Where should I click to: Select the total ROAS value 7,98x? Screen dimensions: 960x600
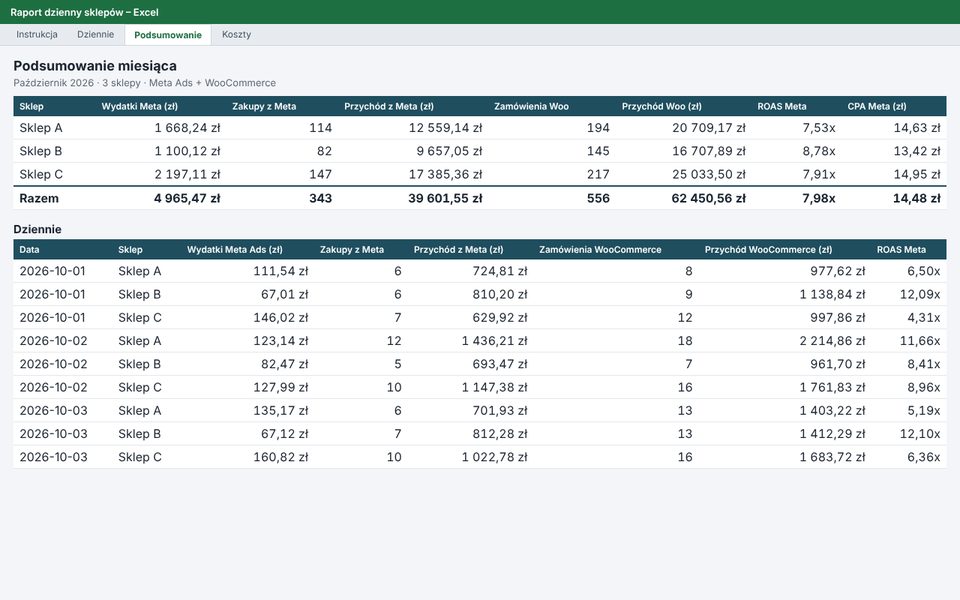pos(819,198)
